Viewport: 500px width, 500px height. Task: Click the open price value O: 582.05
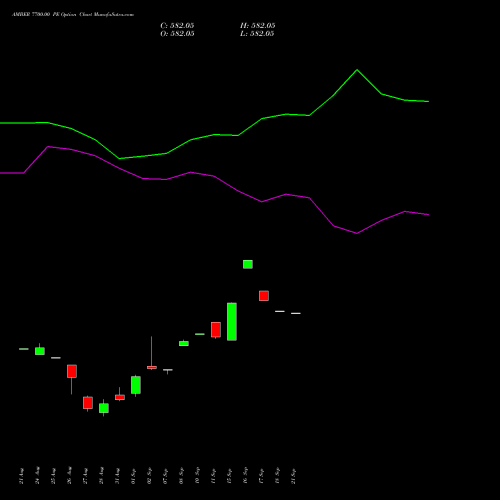coord(177,34)
